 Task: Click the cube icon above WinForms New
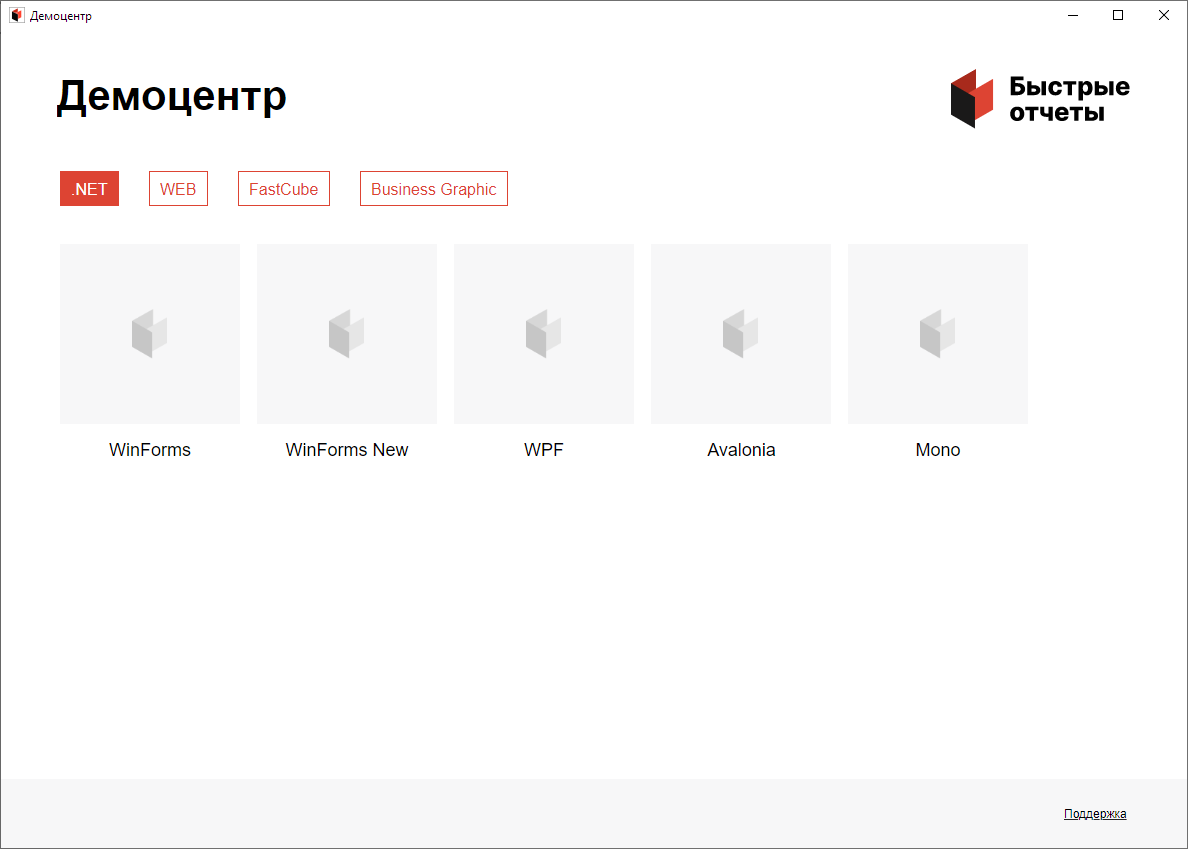pos(347,333)
